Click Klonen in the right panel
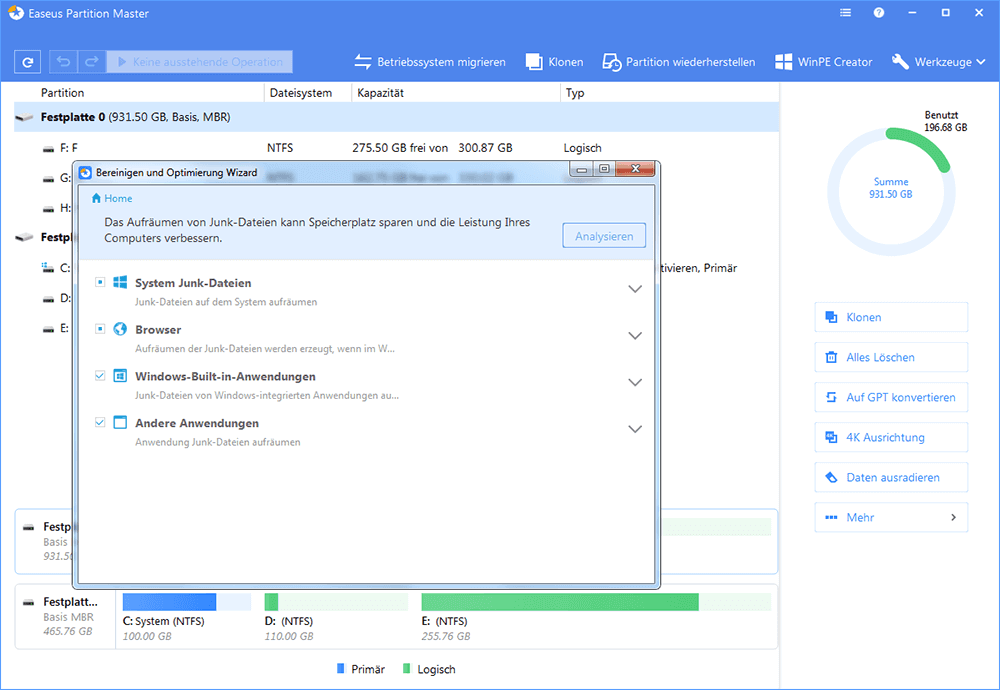 click(x=891, y=317)
